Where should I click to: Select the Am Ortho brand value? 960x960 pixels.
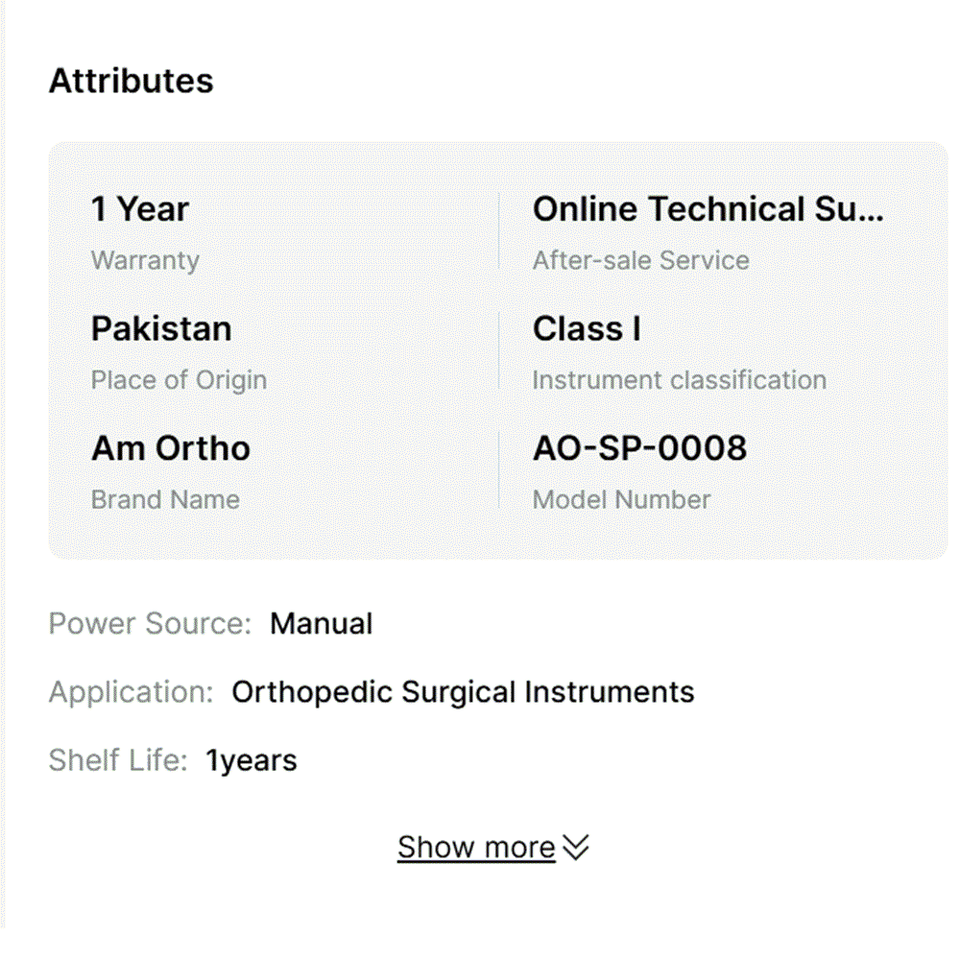(x=170, y=448)
